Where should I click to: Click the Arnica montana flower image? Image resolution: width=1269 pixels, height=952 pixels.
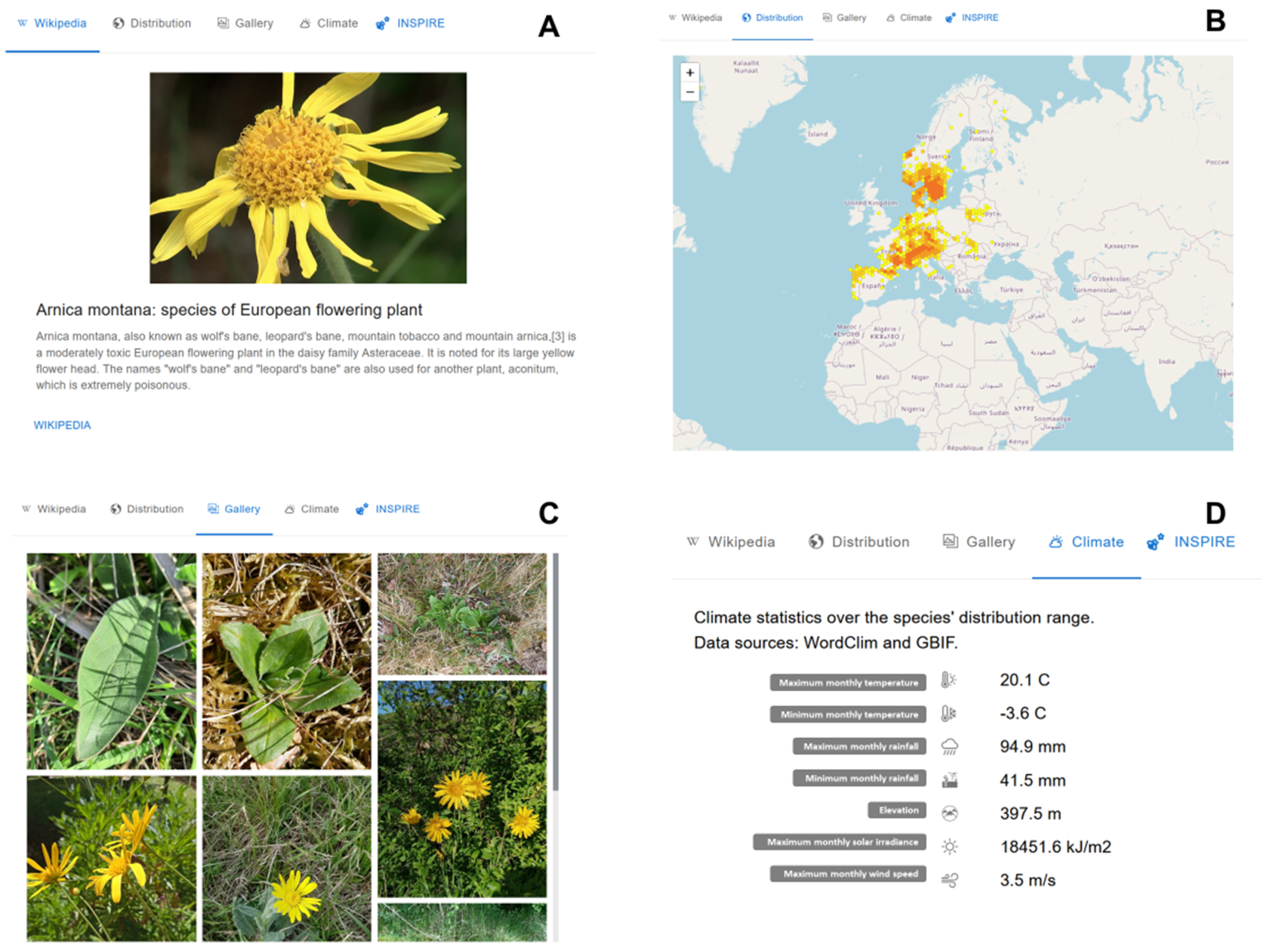[x=308, y=177]
